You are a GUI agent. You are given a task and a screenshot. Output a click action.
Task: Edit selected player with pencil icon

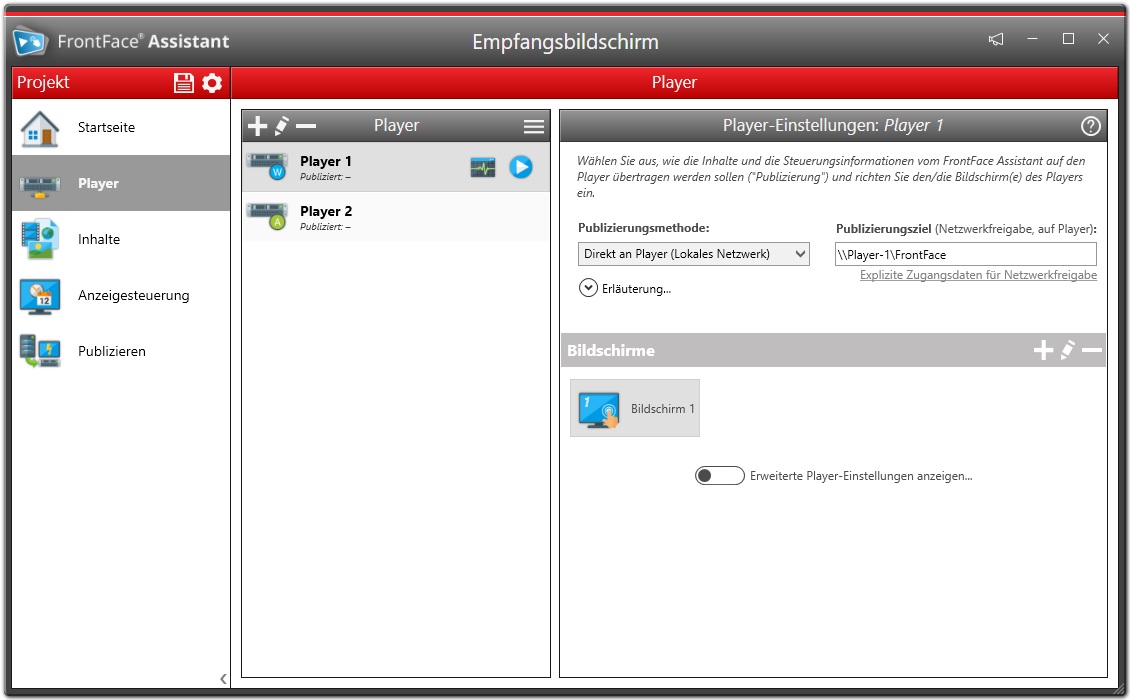click(x=282, y=126)
